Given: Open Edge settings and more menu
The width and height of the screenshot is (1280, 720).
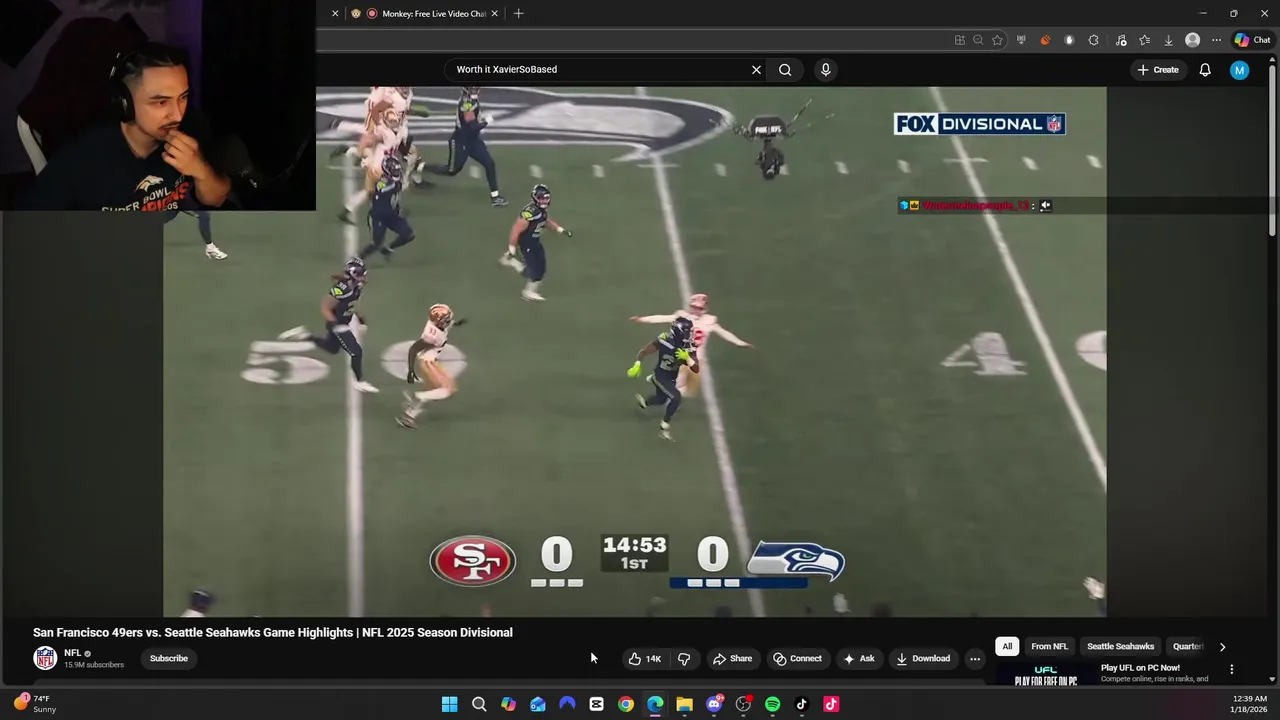Looking at the screenshot, I should pyautogui.click(x=1216, y=40).
